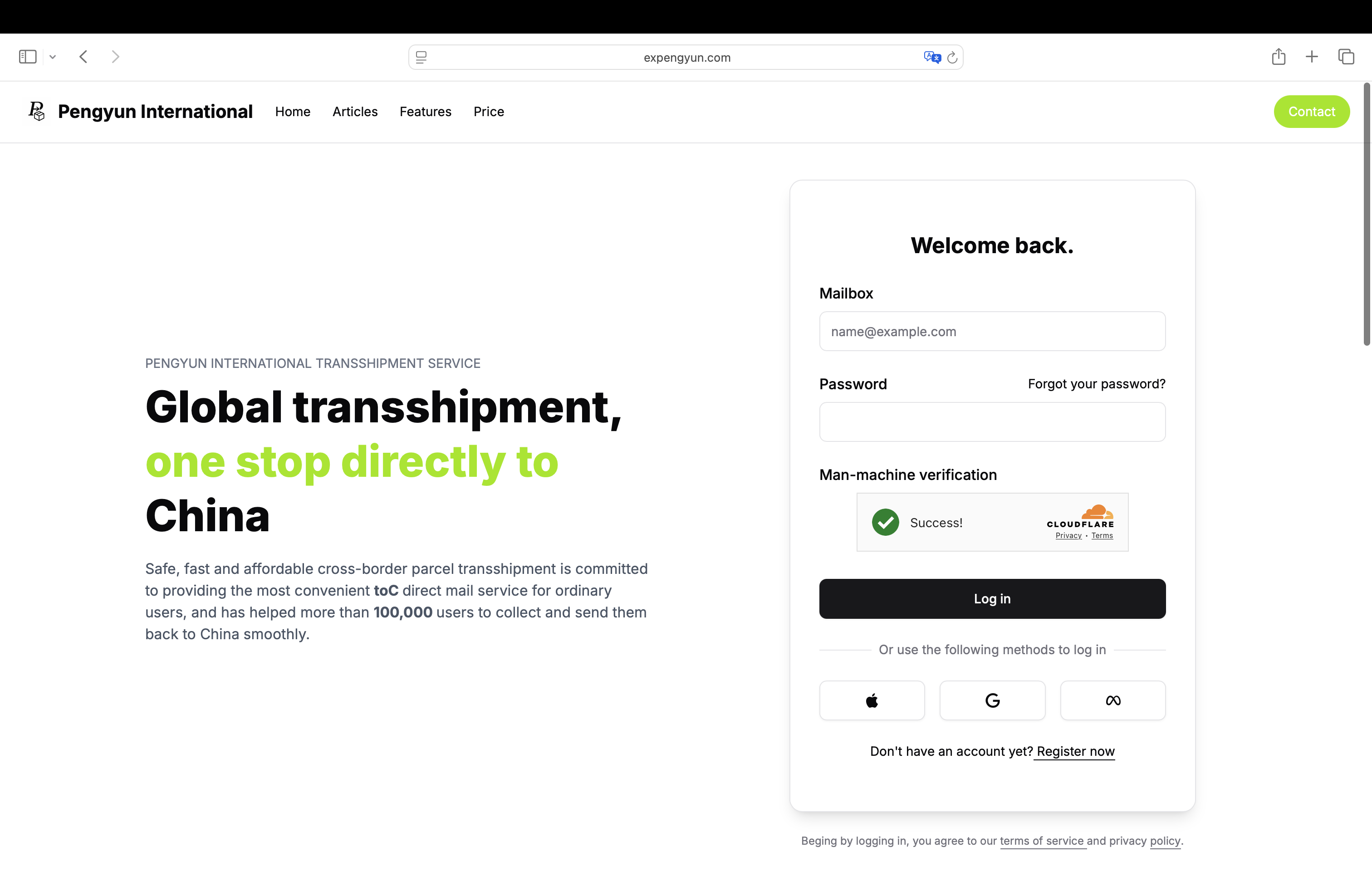Click the green Contact button
Image resolution: width=1372 pixels, height=891 pixels.
click(1311, 111)
